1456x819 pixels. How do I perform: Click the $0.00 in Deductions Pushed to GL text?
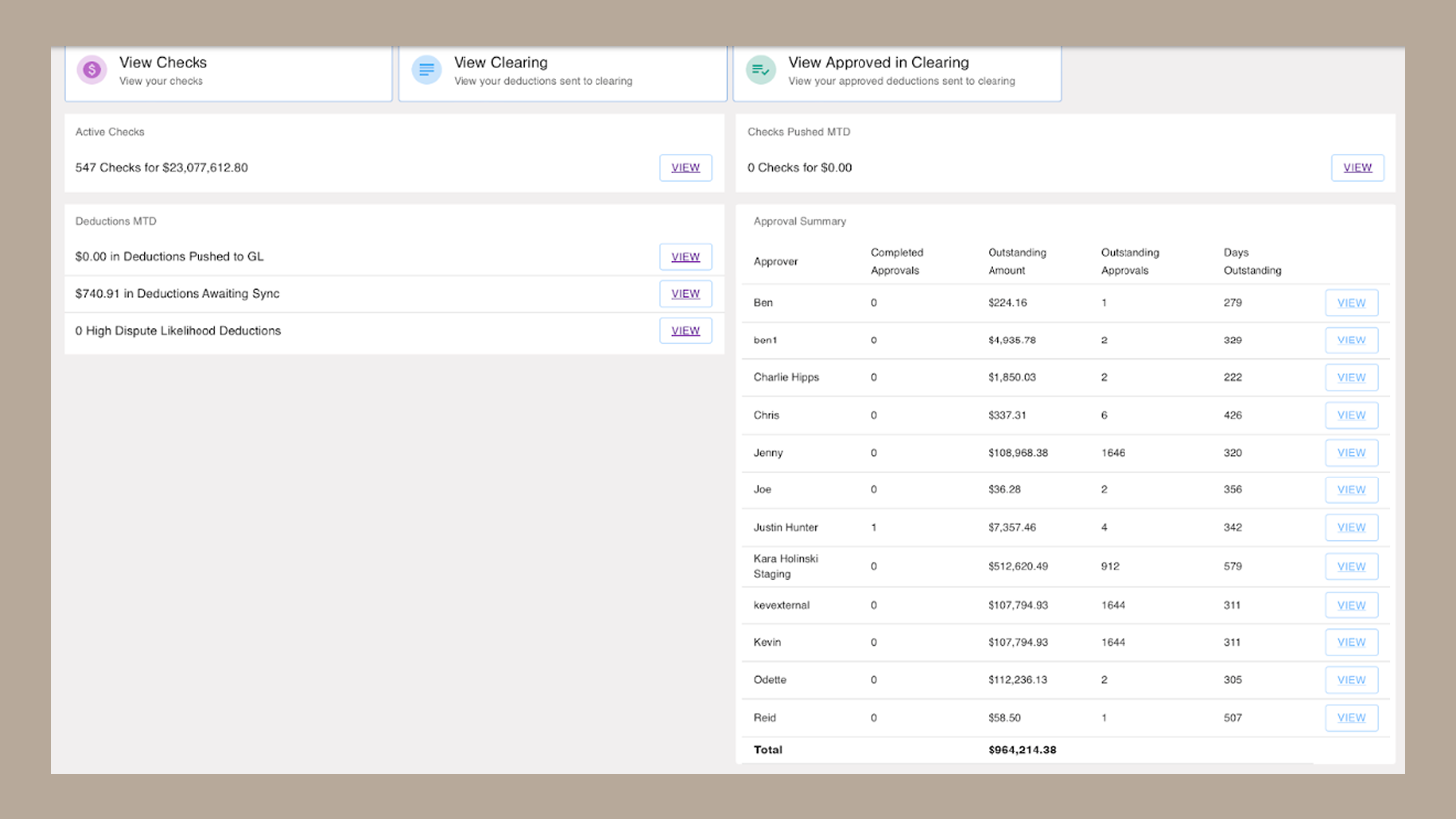pyautogui.click(x=170, y=257)
